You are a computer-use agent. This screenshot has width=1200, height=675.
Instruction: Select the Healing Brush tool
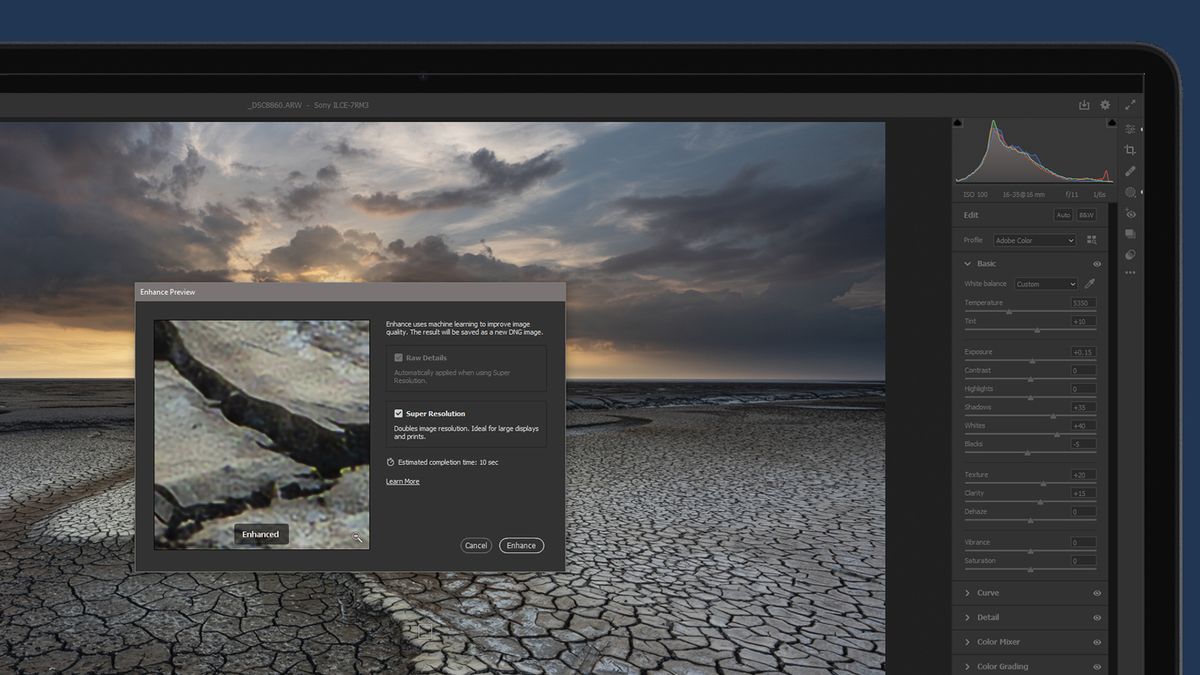(x=1130, y=171)
